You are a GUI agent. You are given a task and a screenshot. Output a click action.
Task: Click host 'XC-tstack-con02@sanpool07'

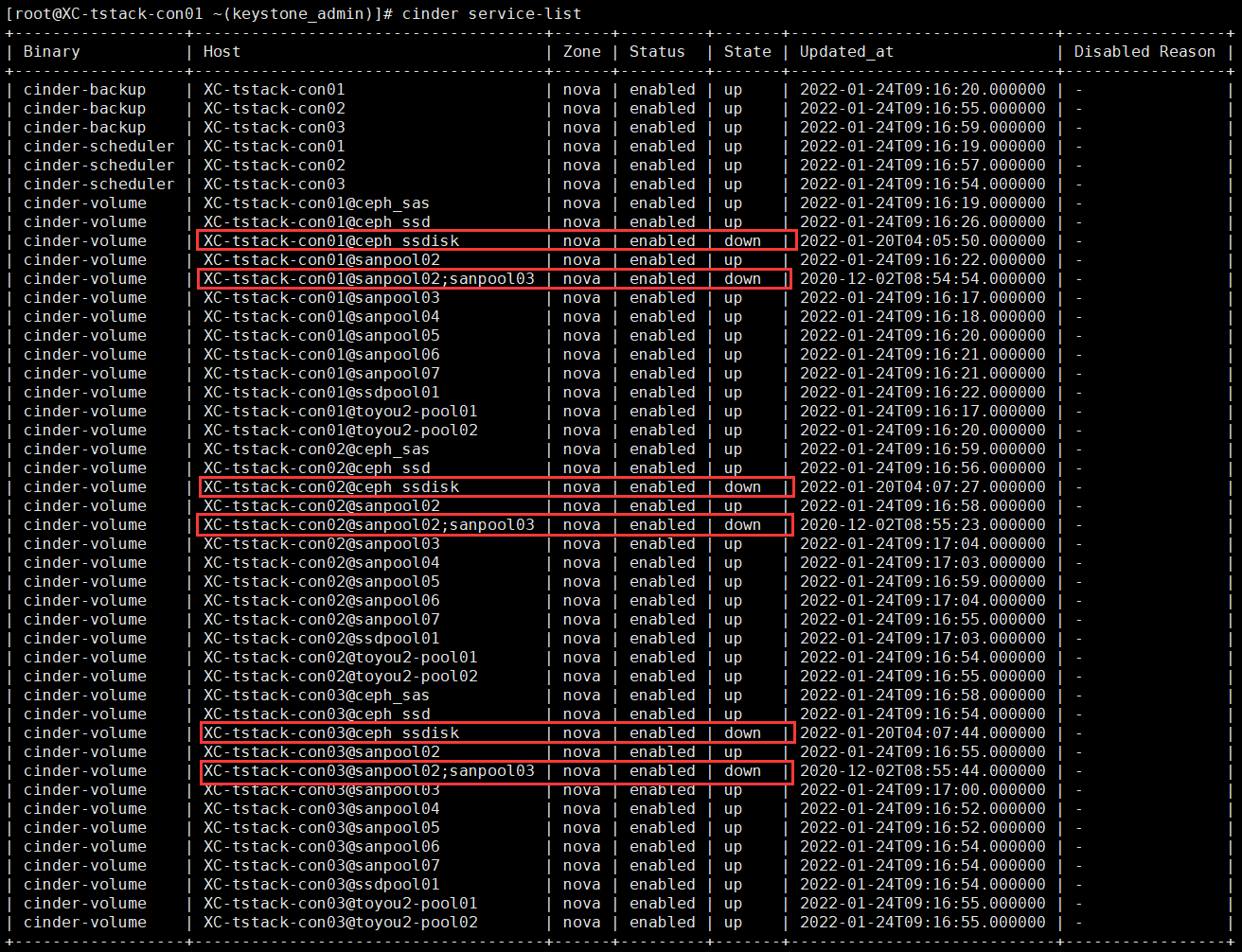point(321,620)
